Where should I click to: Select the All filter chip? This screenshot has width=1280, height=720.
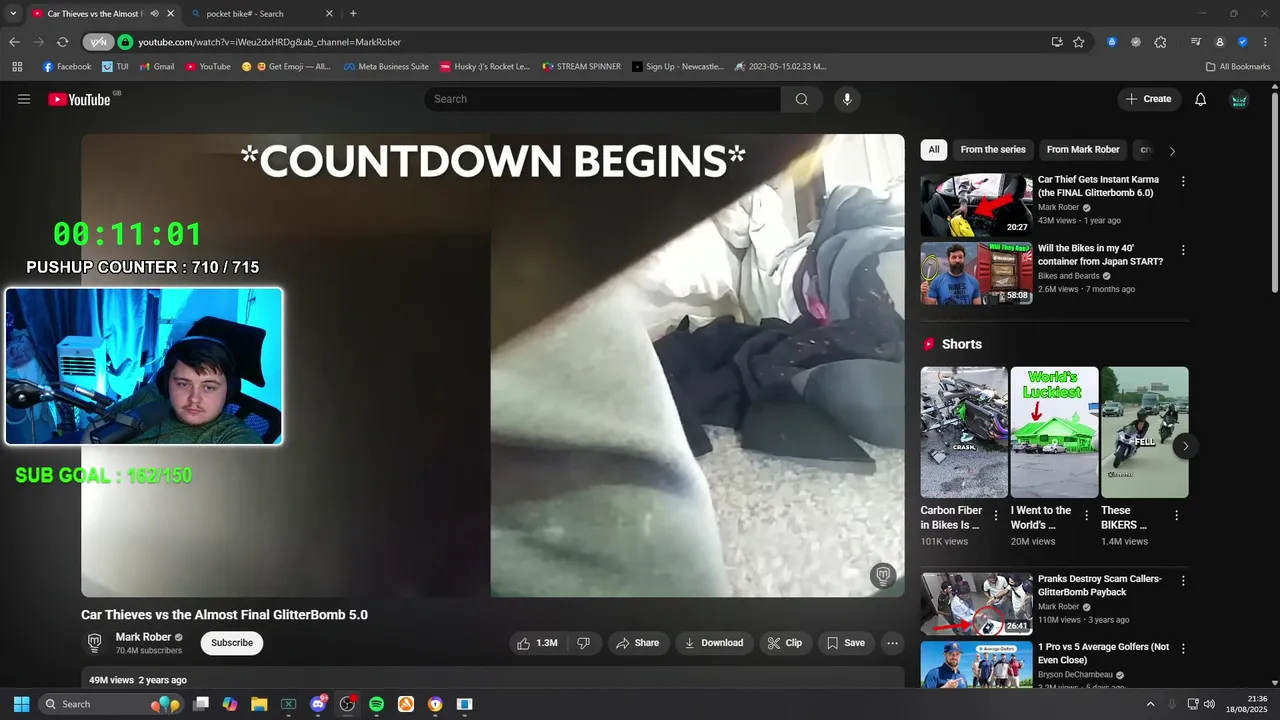934,150
